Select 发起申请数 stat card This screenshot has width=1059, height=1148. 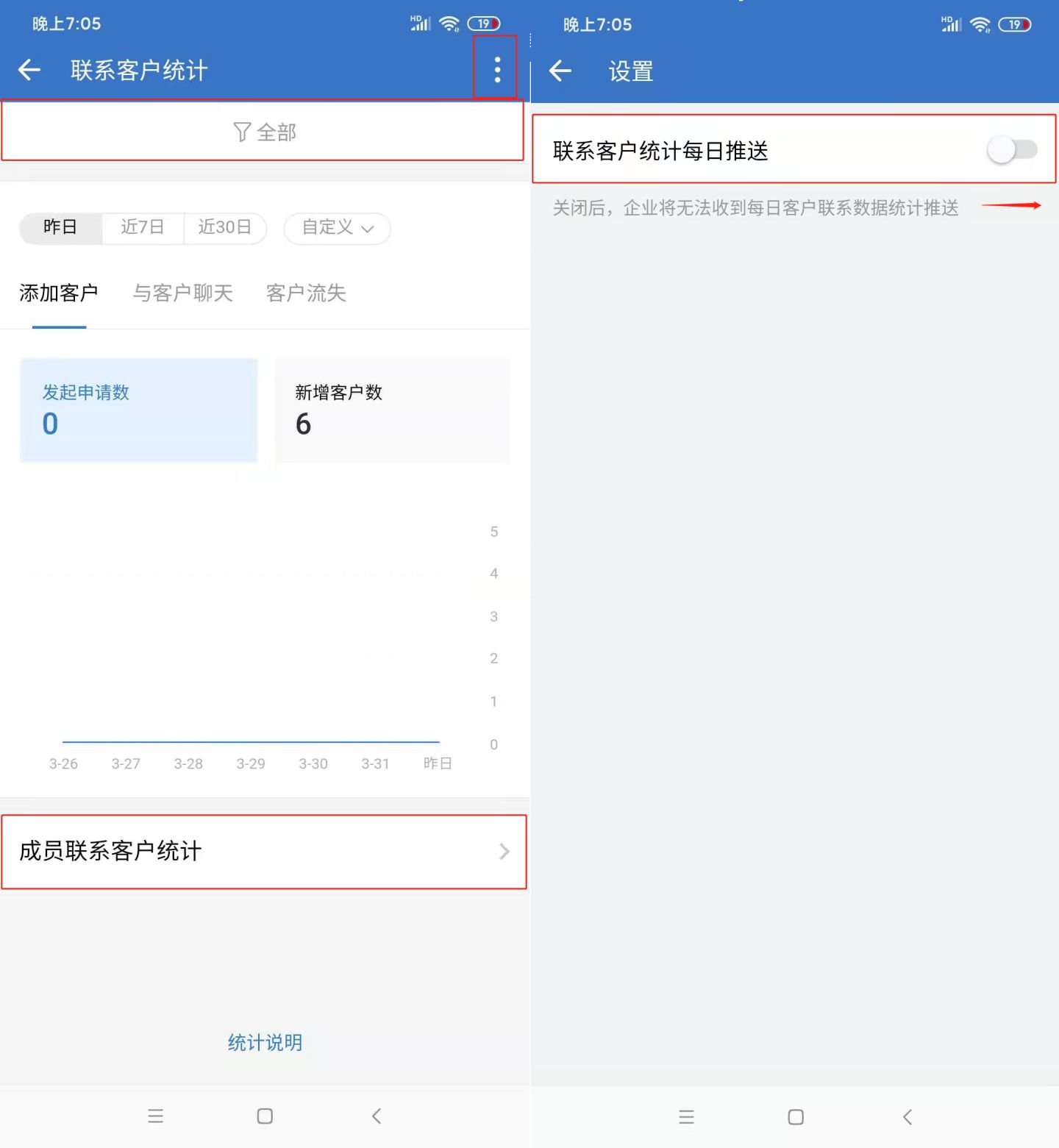click(x=139, y=410)
